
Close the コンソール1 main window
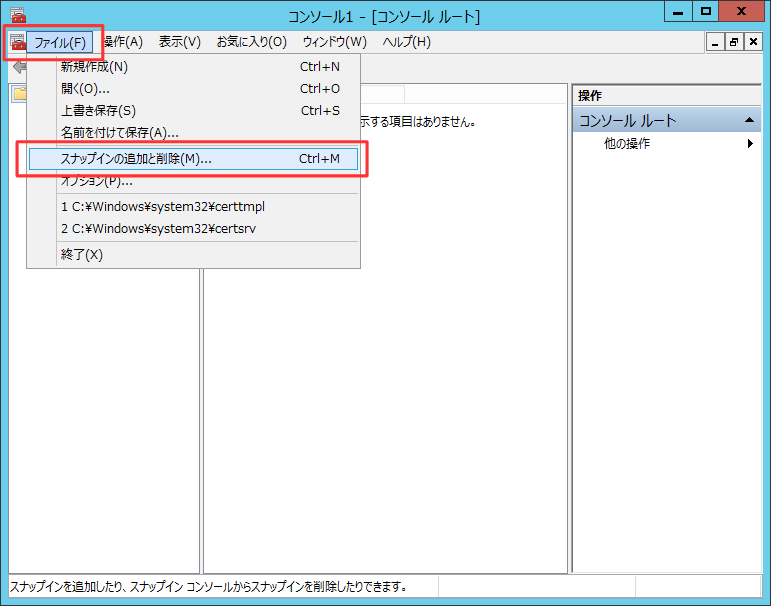741,11
